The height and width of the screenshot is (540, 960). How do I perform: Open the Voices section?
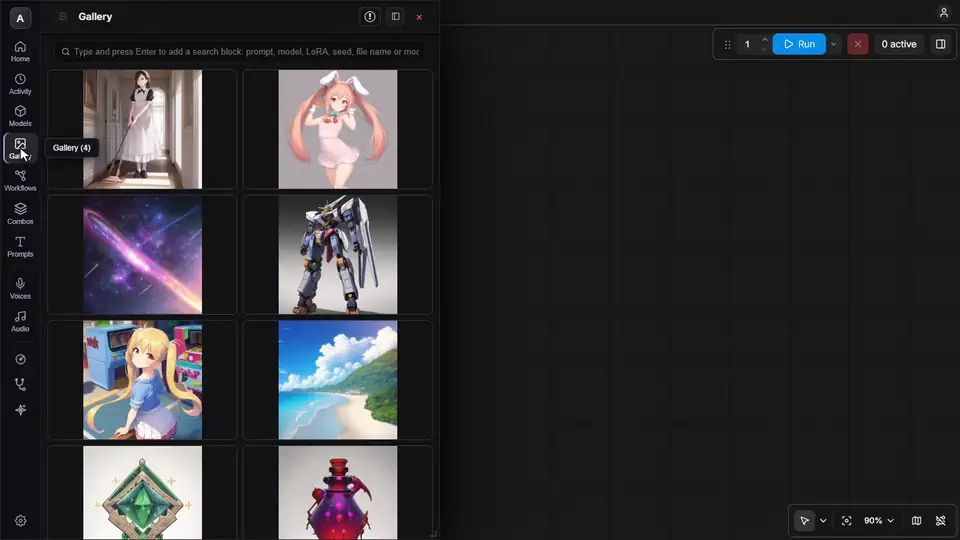coord(20,288)
